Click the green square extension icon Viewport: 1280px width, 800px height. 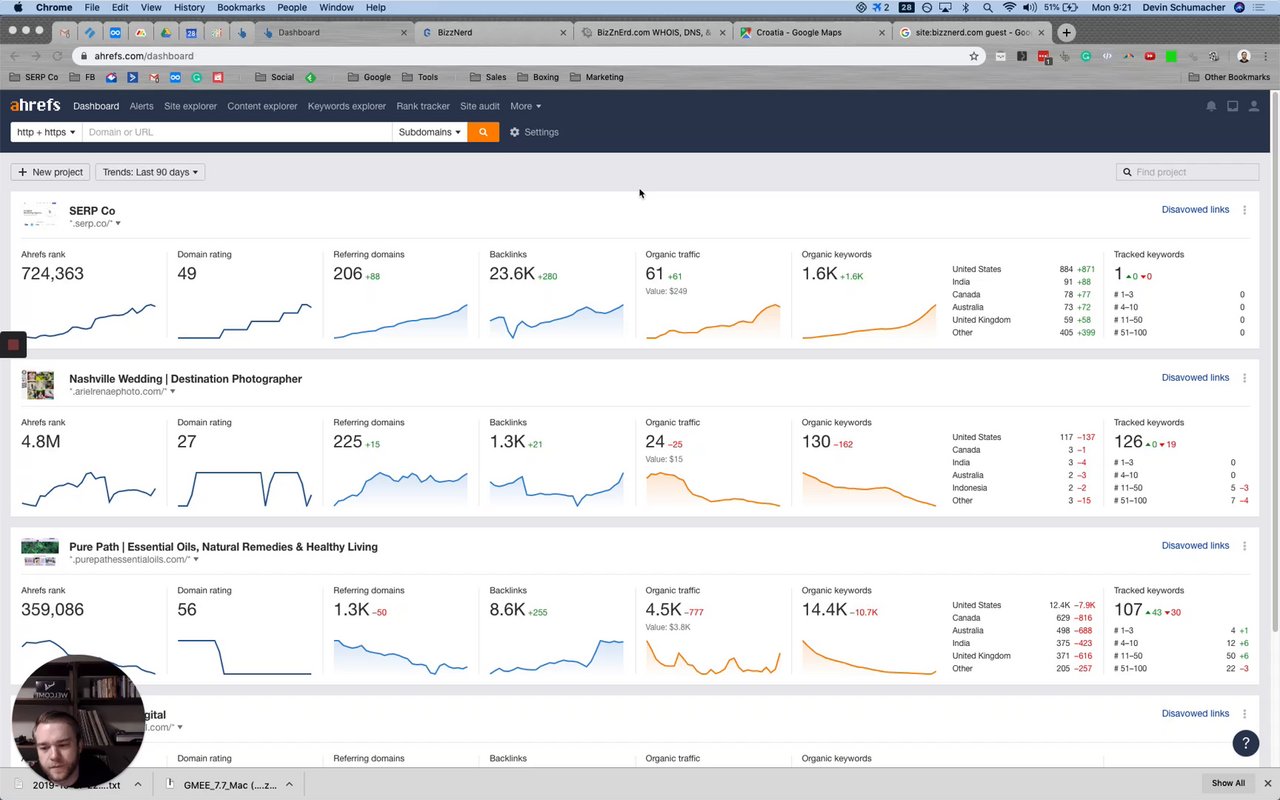click(1171, 56)
